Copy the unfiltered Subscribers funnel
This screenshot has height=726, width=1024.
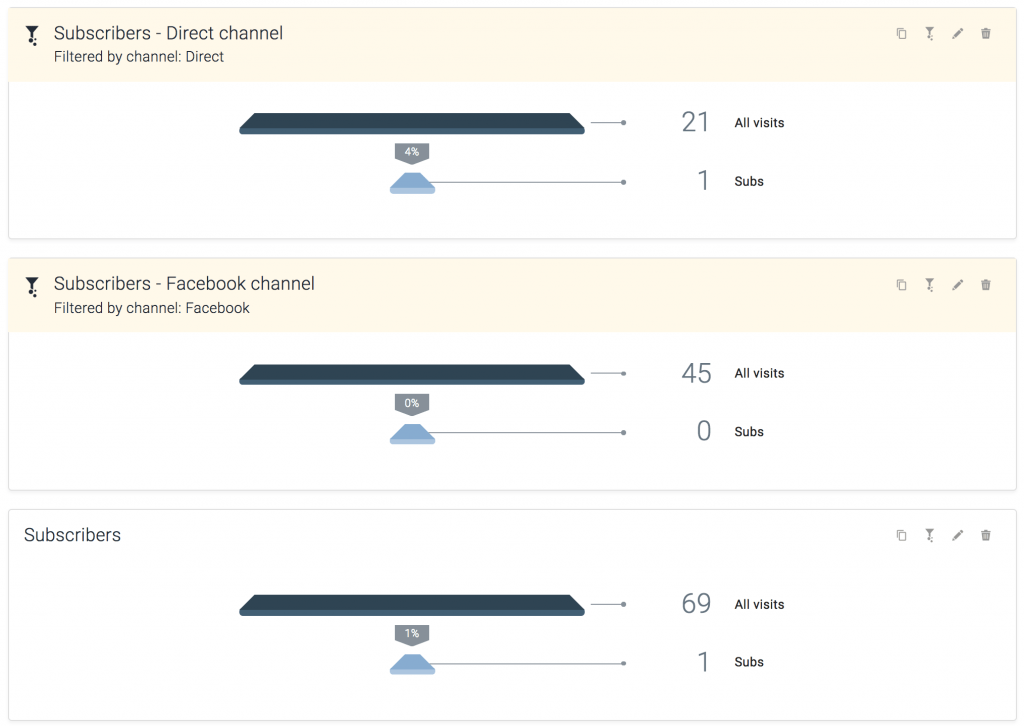point(901,535)
